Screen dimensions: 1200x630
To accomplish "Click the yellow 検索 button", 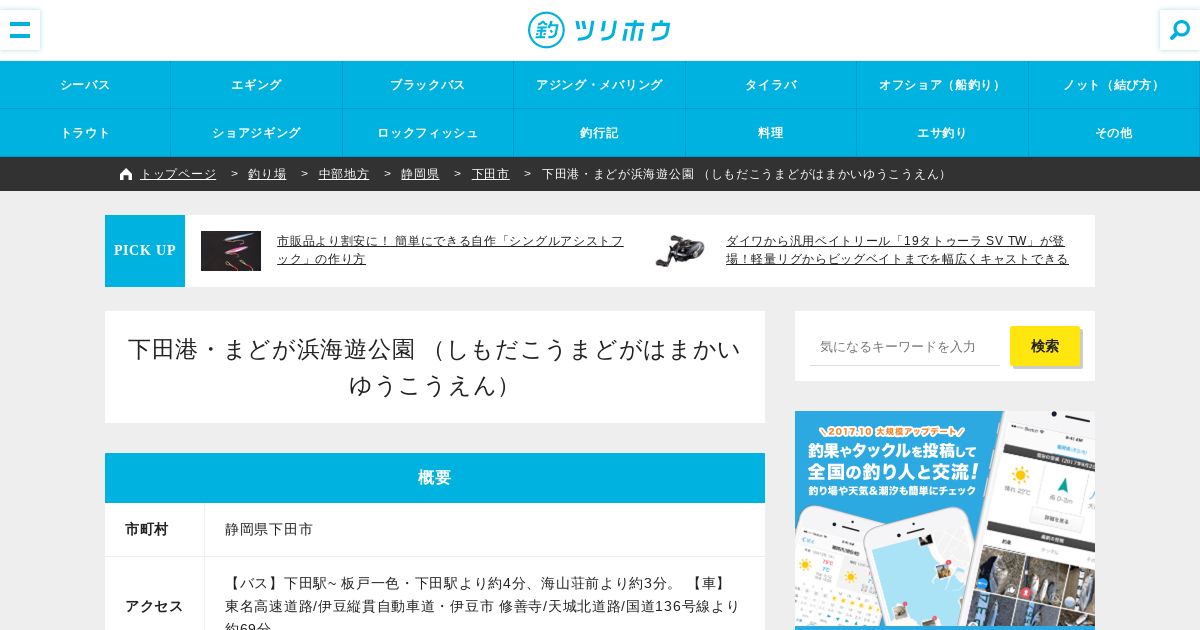I will pos(1045,346).
